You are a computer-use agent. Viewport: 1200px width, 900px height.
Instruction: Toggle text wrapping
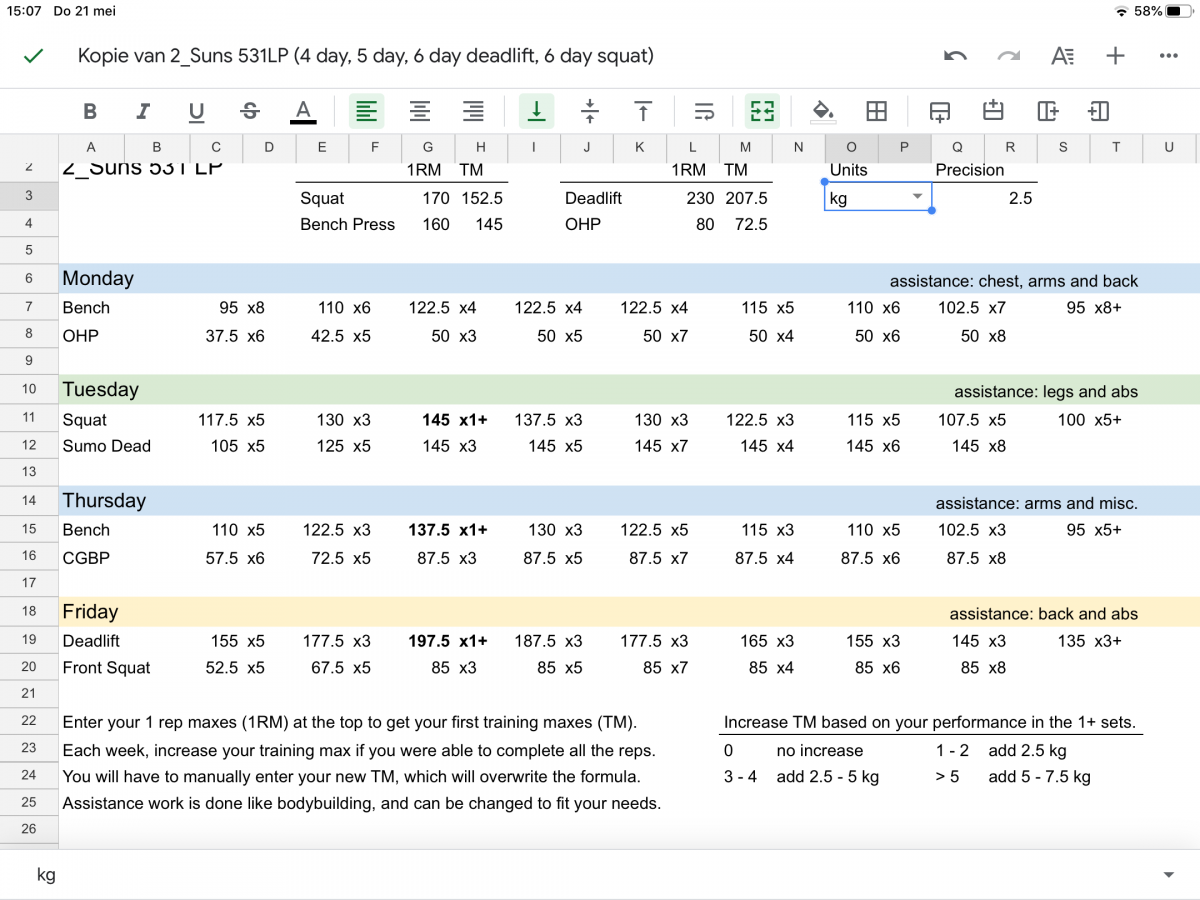click(x=704, y=111)
